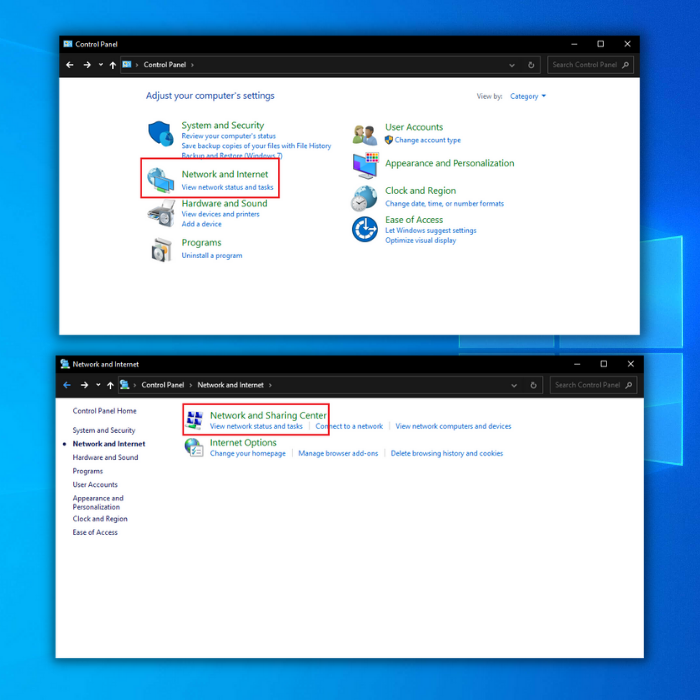The image size is (700, 700).
Task: Focus Search Control Panel field in bottom window
Action: click(593, 385)
